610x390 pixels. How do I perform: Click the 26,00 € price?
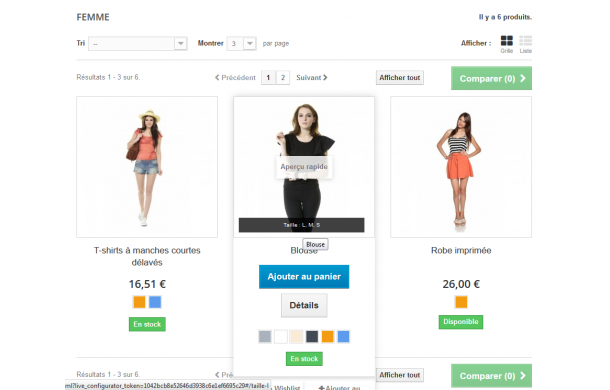pyautogui.click(x=461, y=284)
